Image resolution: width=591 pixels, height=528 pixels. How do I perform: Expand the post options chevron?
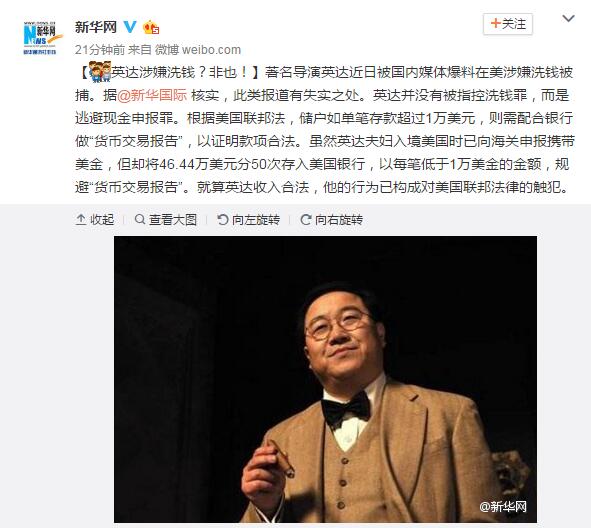568,18
